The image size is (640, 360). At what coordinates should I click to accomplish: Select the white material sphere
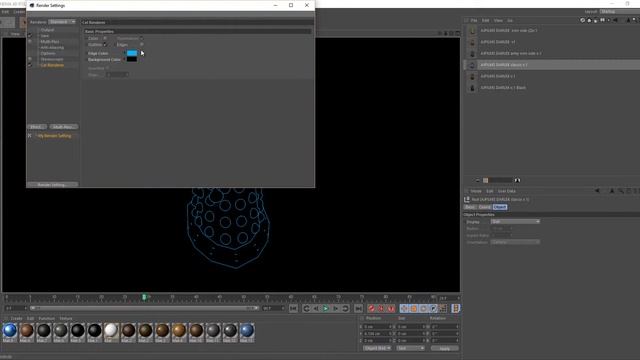111,331
